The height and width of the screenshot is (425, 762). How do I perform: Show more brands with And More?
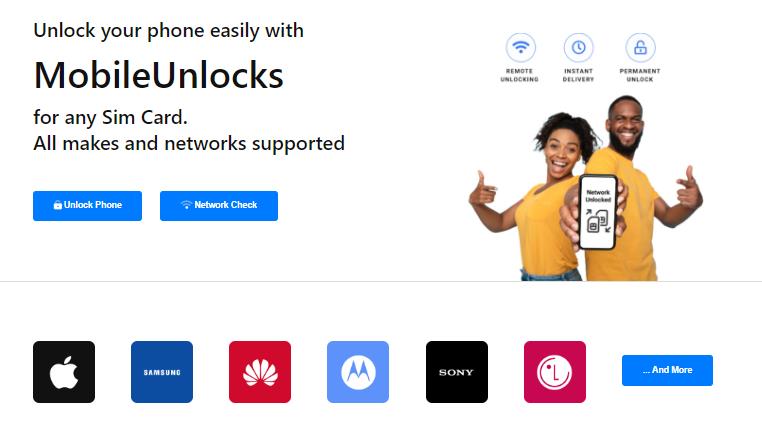pos(667,371)
